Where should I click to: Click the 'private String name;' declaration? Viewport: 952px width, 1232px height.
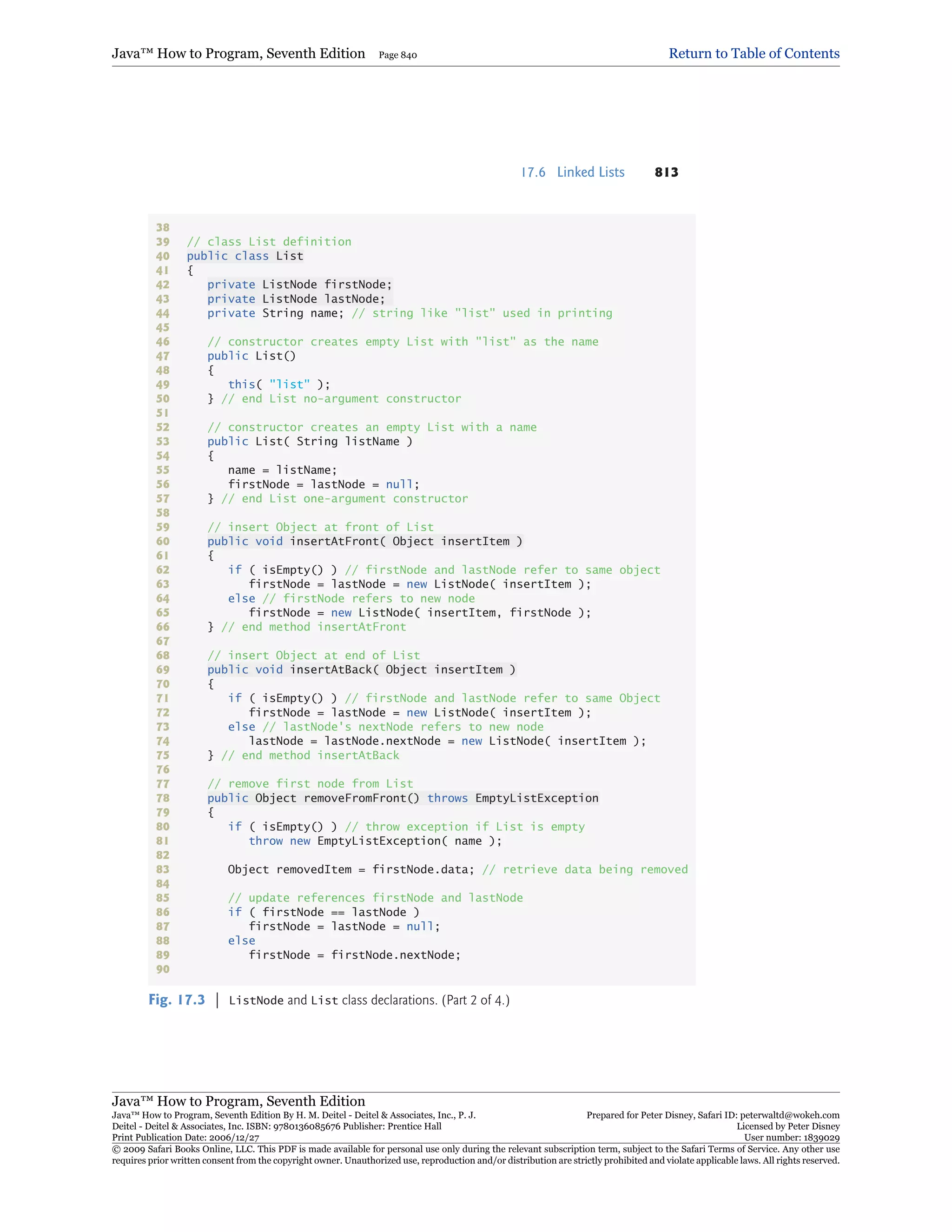pos(275,313)
